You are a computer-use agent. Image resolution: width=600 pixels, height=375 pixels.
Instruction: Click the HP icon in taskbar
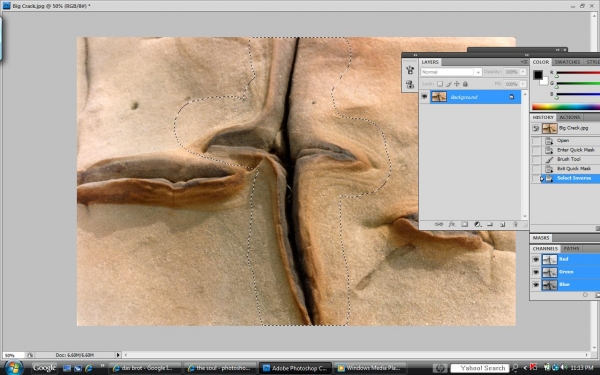click(x=440, y=368)
